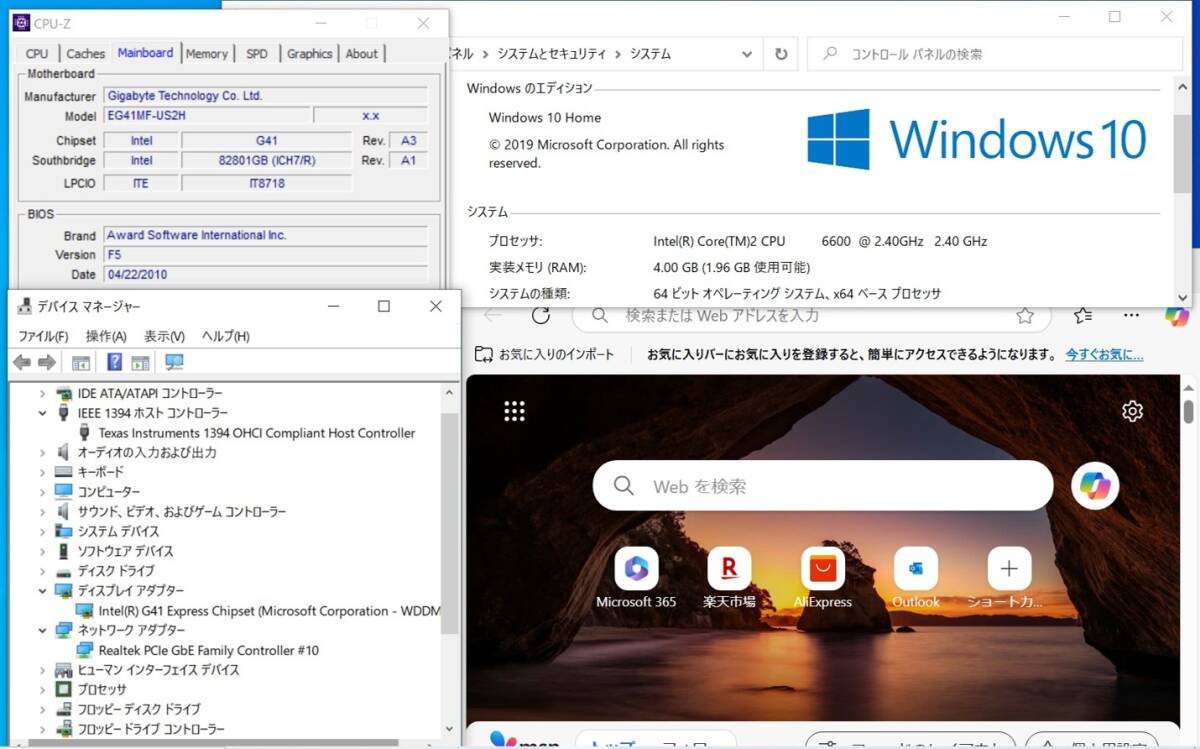The height and width of the screenshot is (749, 1200).
Task: Switch to SPD tab in CPU-Z
Action: point(257,54)
